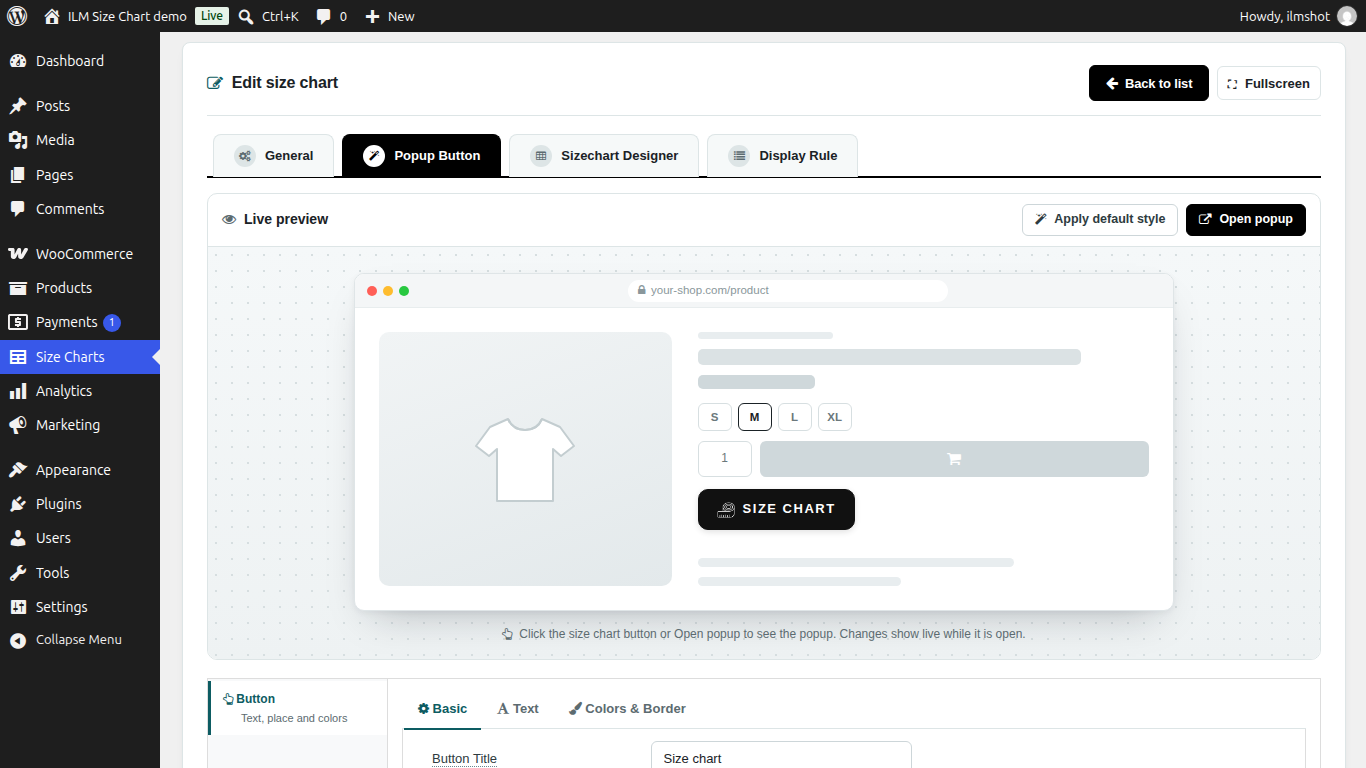Click the SIZE CHART preview button
This screenshot has width=1366, height=768.
click(776, 509)
